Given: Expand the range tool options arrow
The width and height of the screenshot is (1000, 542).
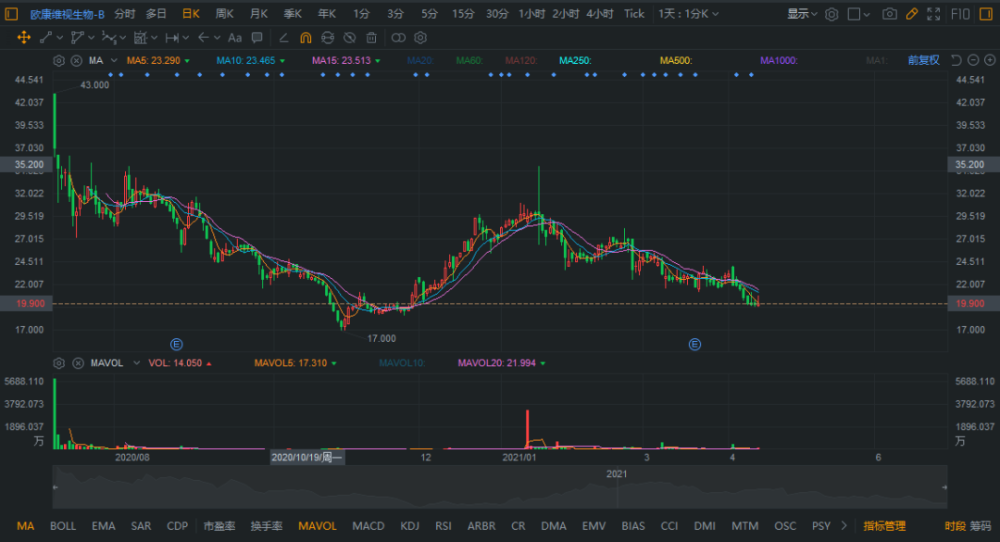Looking at the screenshot, I should 186,38.
